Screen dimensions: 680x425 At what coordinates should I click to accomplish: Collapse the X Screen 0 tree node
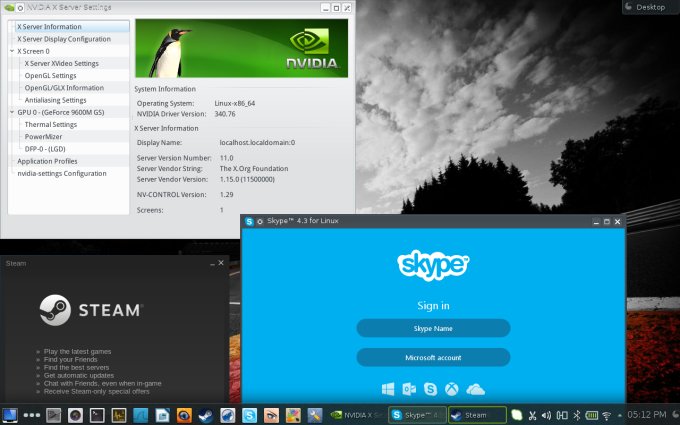pos(12,51)
